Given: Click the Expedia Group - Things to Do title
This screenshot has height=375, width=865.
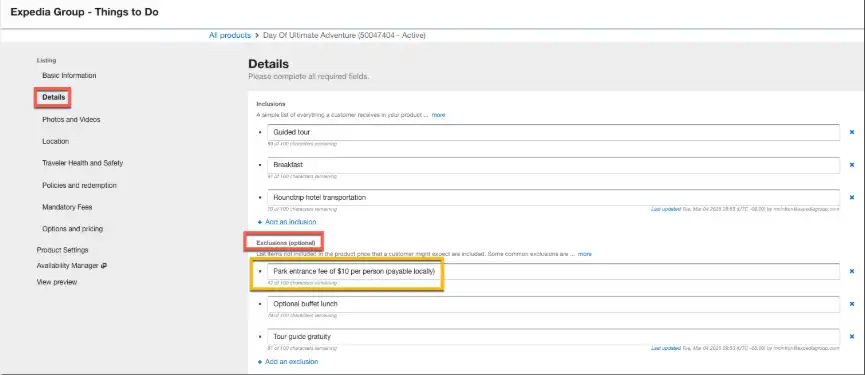Looking at the screenshot, I should 84,12.
